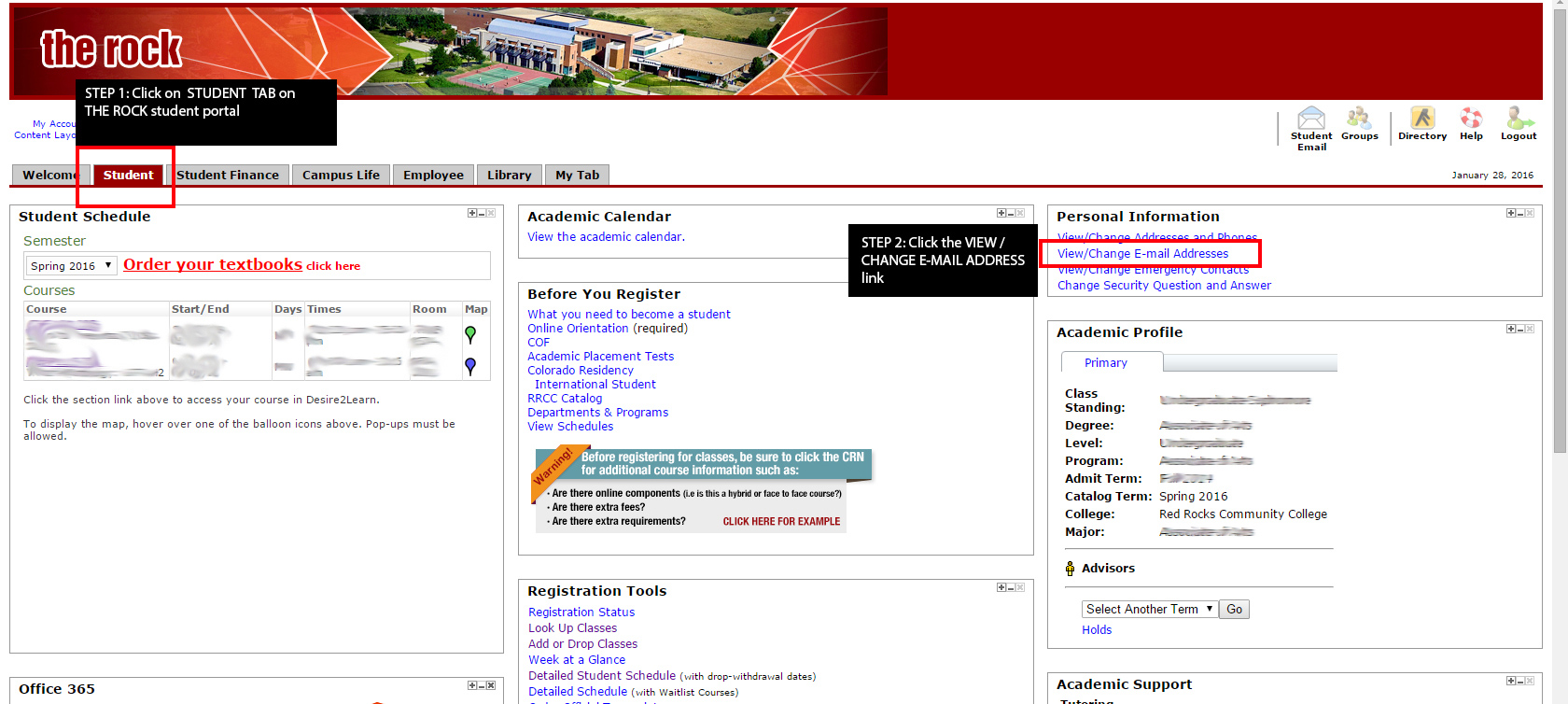
Task: Click the blue map balloon icon
Action: coord(470,366)
